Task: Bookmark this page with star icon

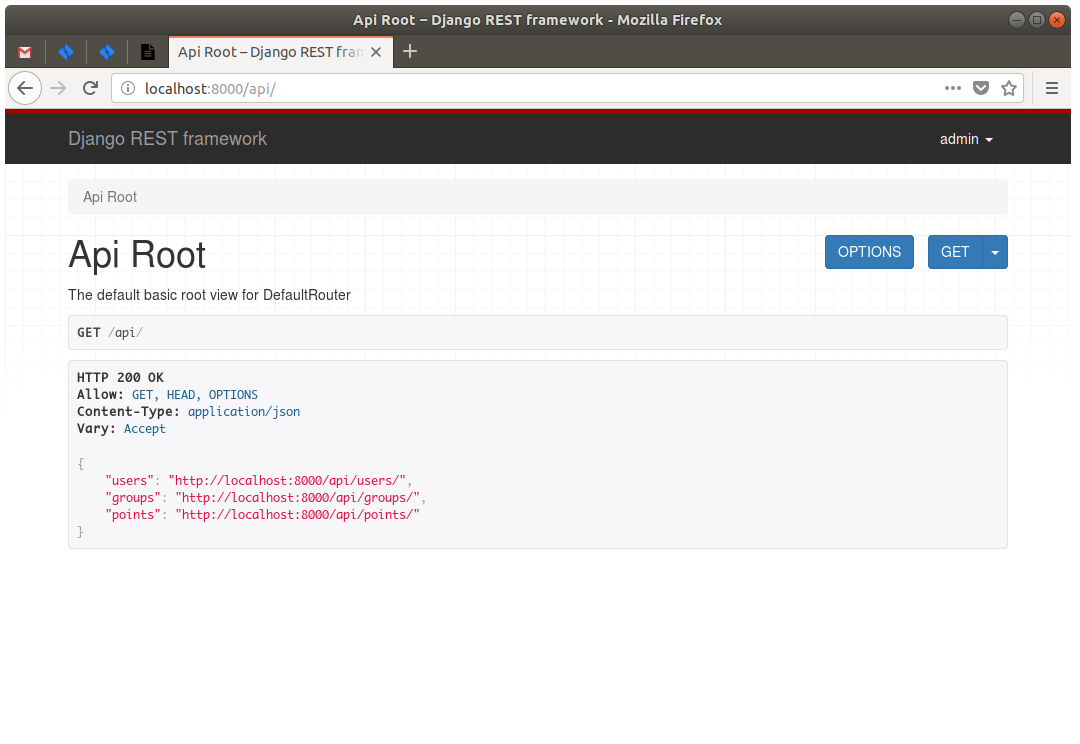Action: click(1009, 88)
